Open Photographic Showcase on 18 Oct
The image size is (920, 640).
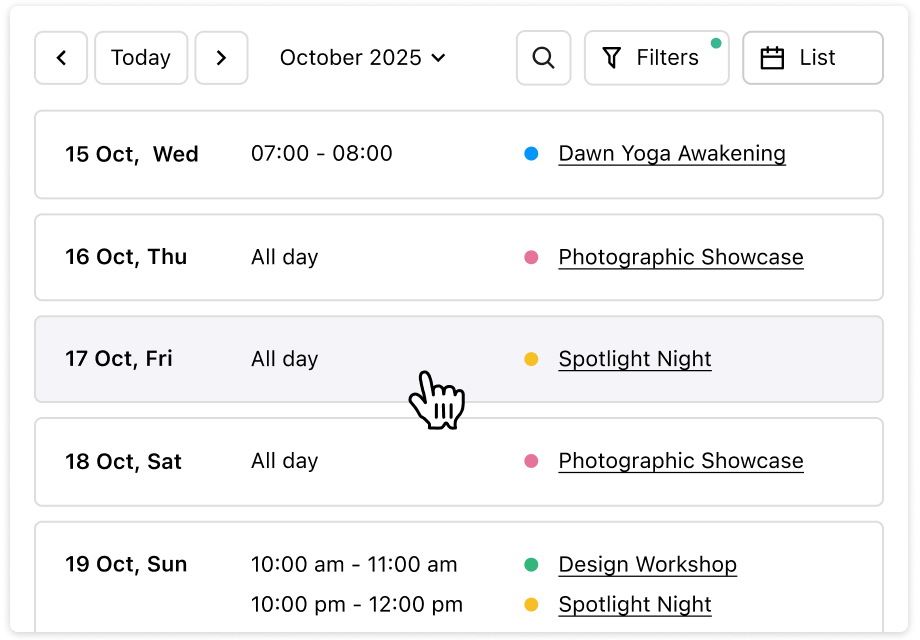pos(680,461)
